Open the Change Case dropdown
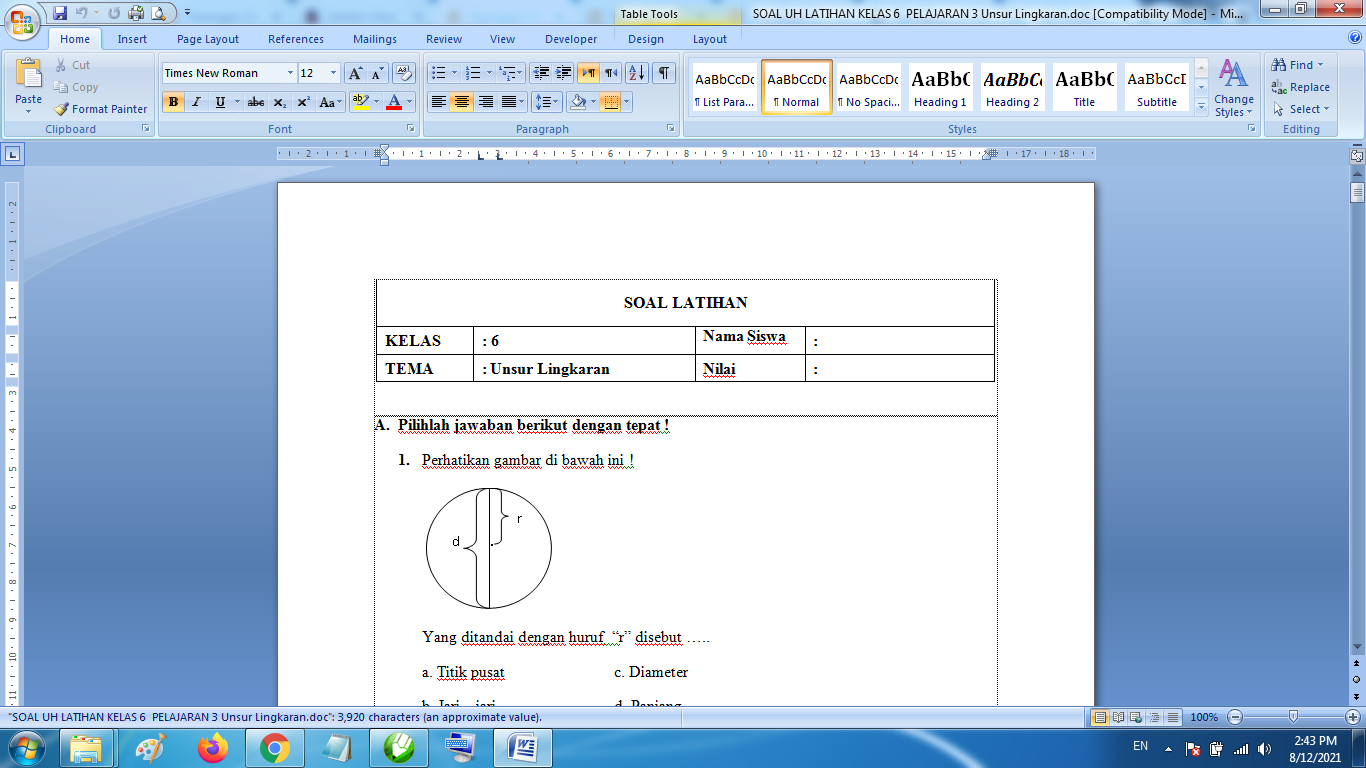The height and width of the screenshot is (768, 1366). click(331, 102)
